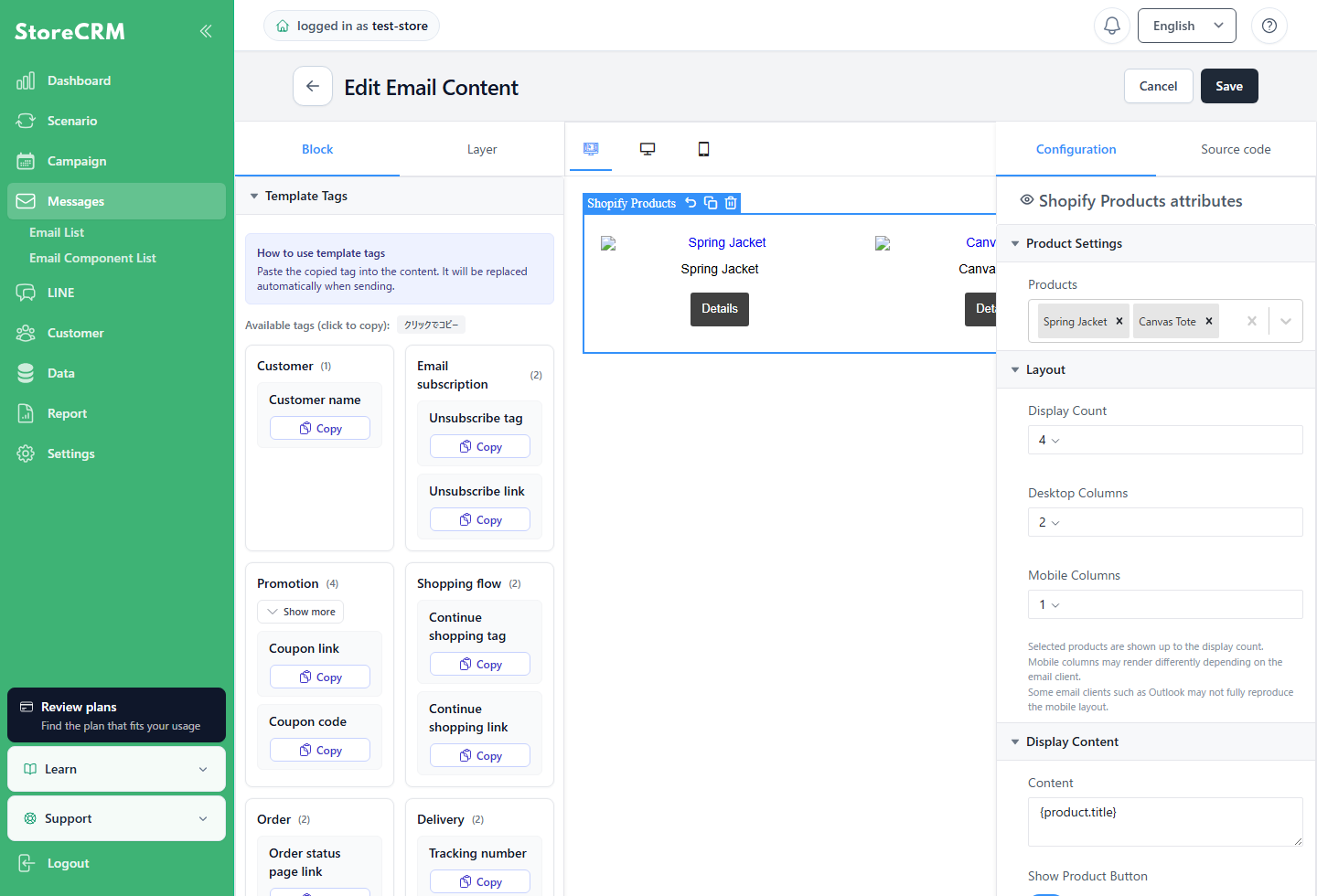Collapse the Layout section

[1156, 369]
